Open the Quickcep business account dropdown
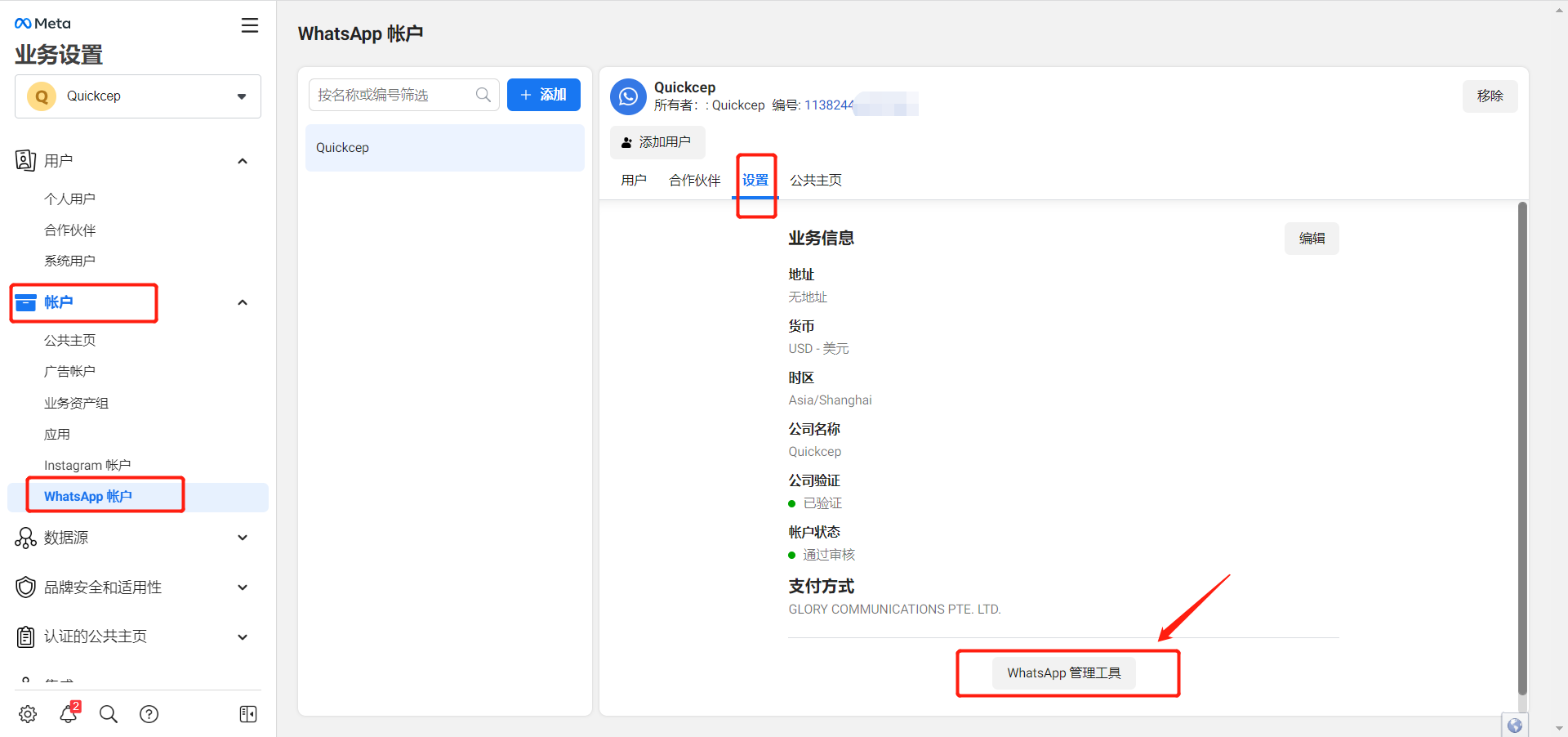Image resolution: width=1568 pixels, height=737 pixels. [138, 96]
